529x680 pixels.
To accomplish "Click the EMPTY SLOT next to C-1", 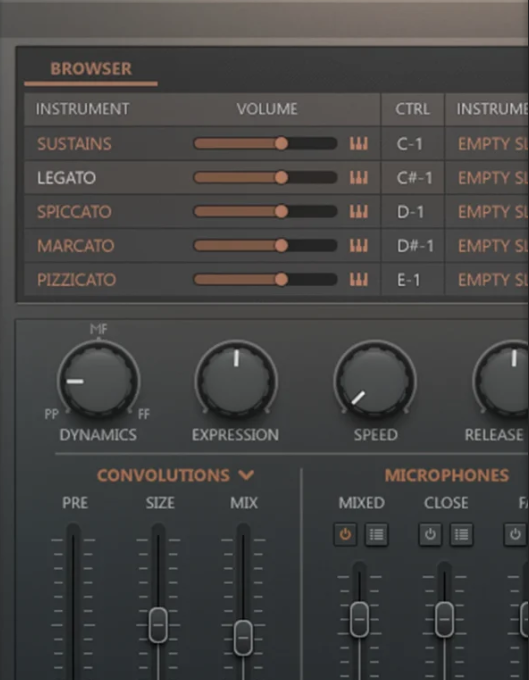I will (493, 144).
